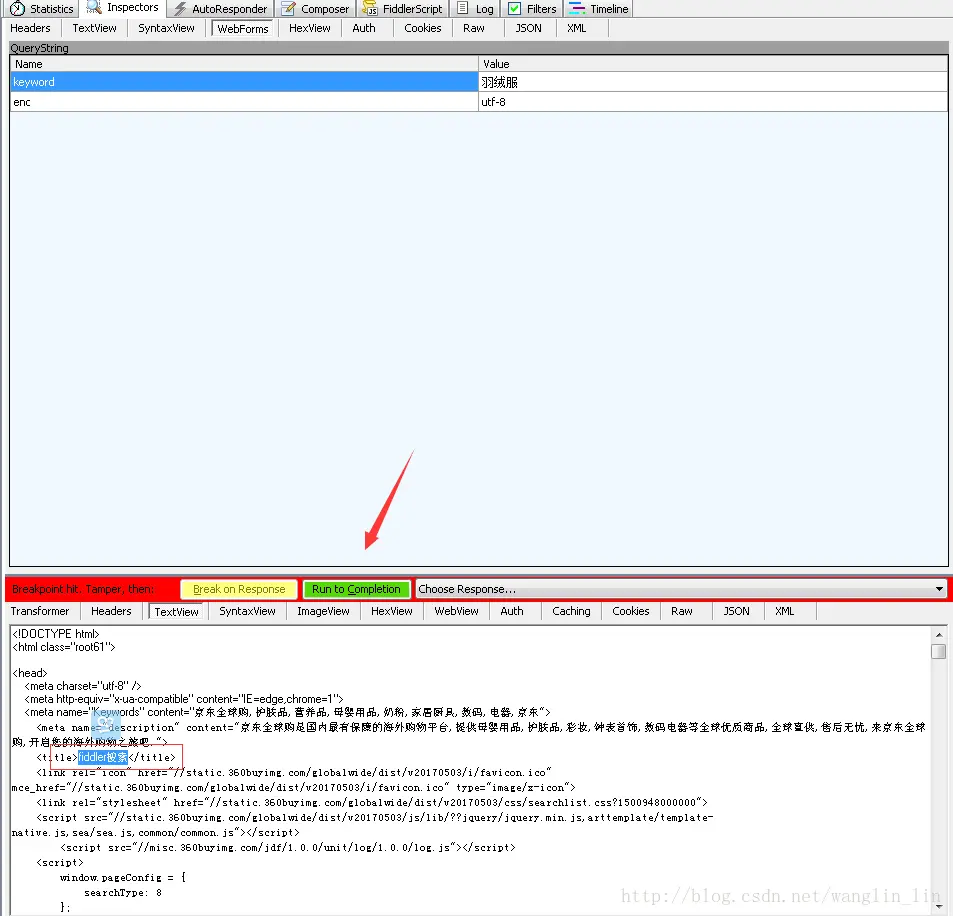Click the Break on Response button
953x916 pixels.
[x=239, y=589]
